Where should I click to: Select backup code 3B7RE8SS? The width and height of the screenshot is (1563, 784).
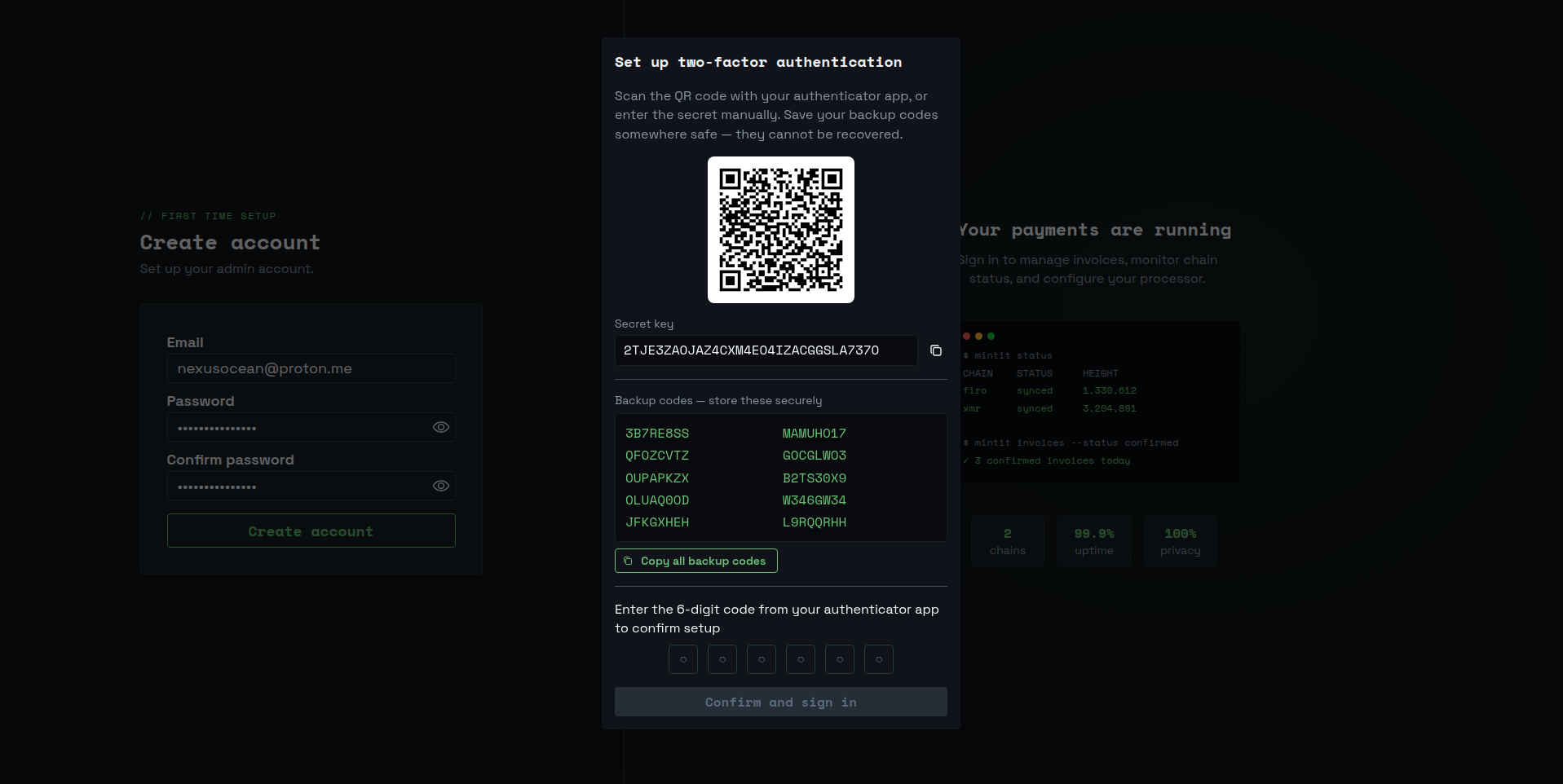[x=657, y=434]
